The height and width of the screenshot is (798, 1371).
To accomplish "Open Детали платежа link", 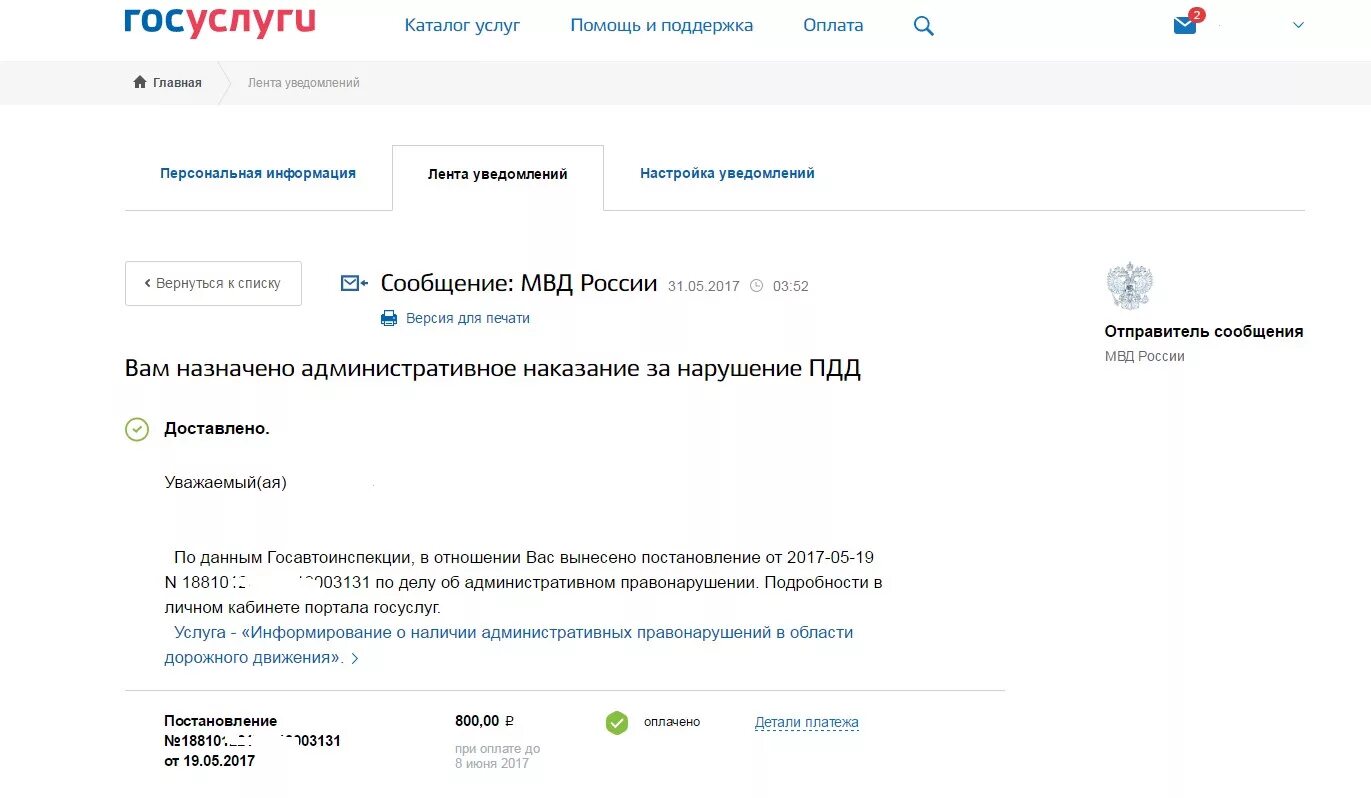I will coord(807,722).
